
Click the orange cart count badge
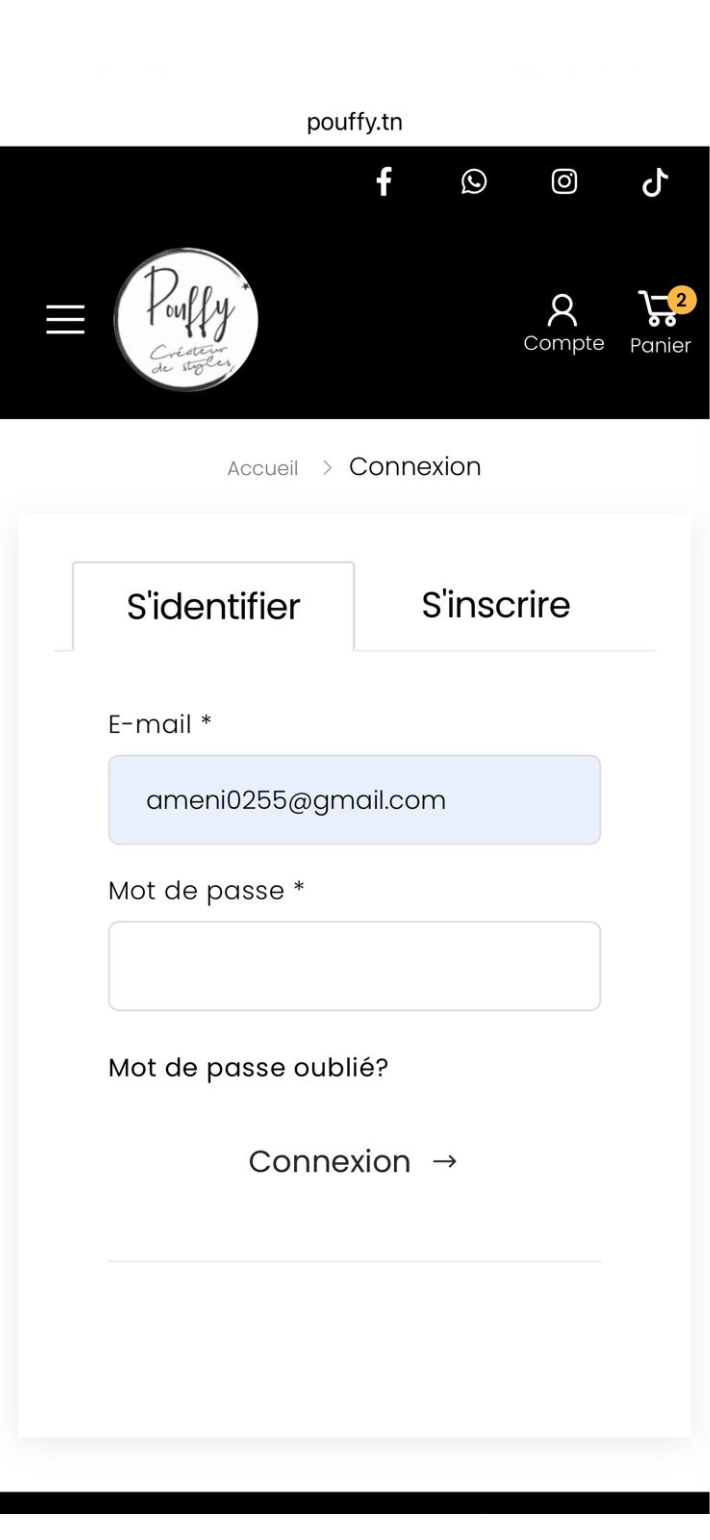tap(682, 299)
